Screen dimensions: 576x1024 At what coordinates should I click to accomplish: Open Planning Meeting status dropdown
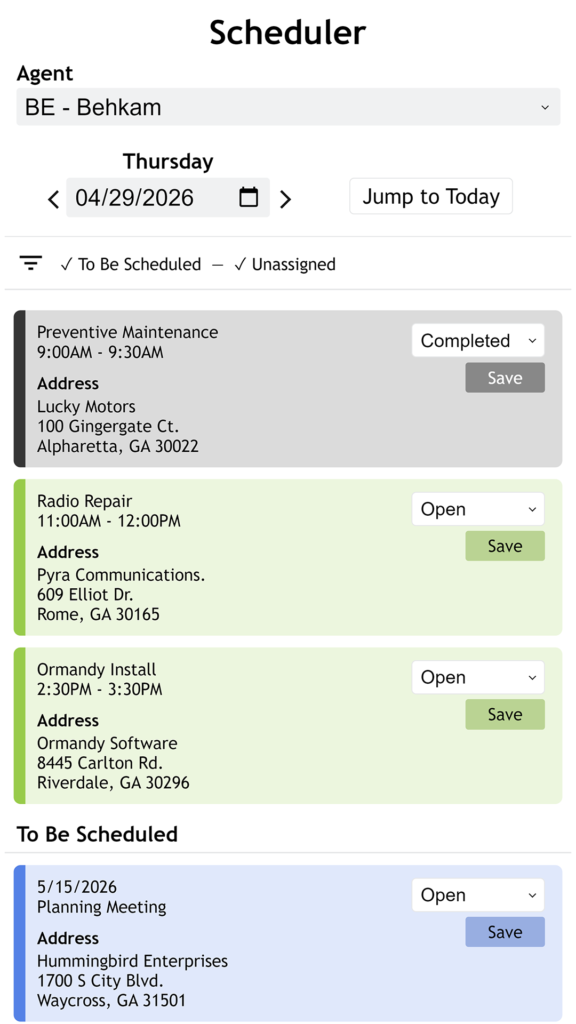[478, 895]
